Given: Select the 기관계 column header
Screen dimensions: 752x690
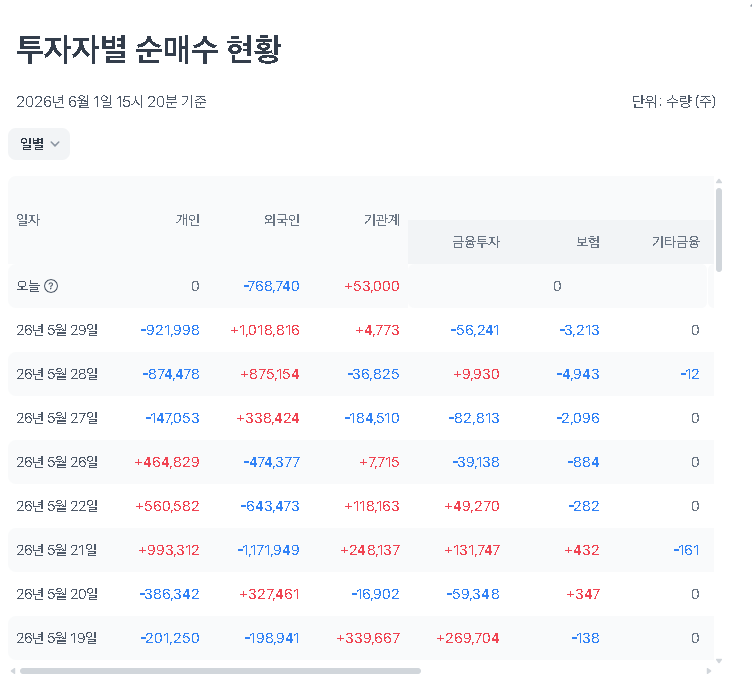Looking at the screenshot, I should [x=382, y=220].
